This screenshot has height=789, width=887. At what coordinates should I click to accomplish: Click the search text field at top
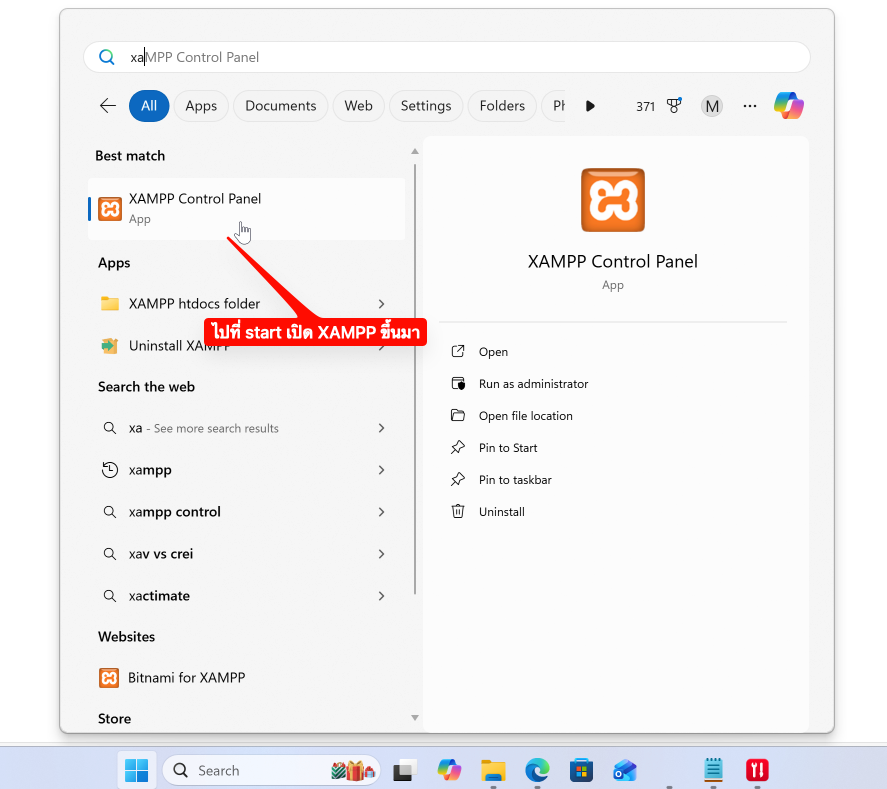(450, 57)
